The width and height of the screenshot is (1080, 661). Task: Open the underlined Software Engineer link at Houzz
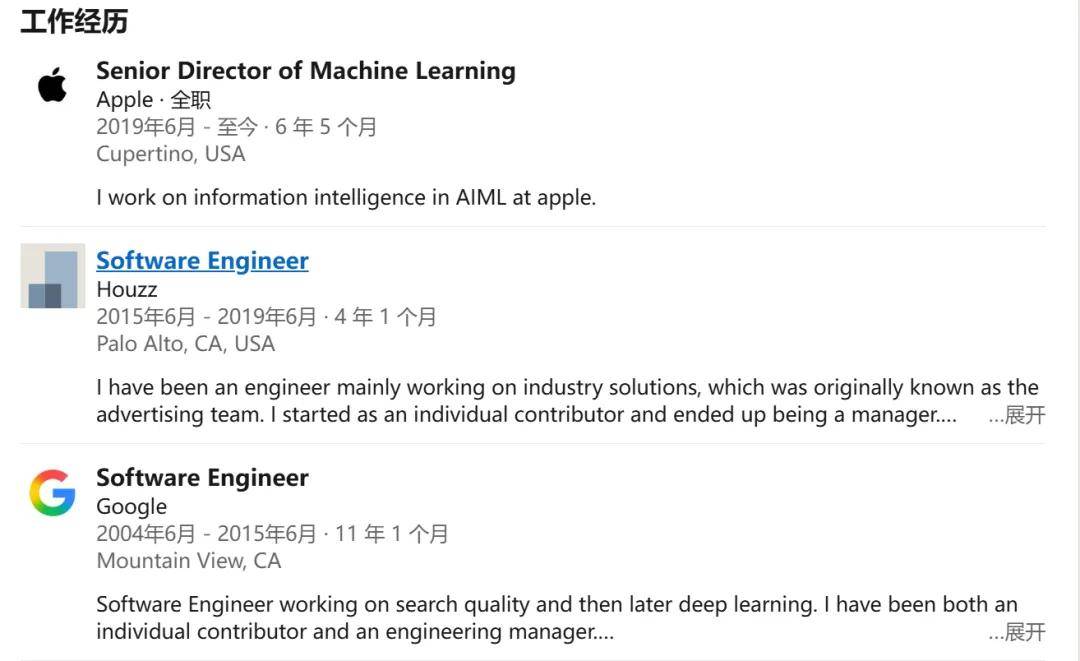tap(202, 261)
